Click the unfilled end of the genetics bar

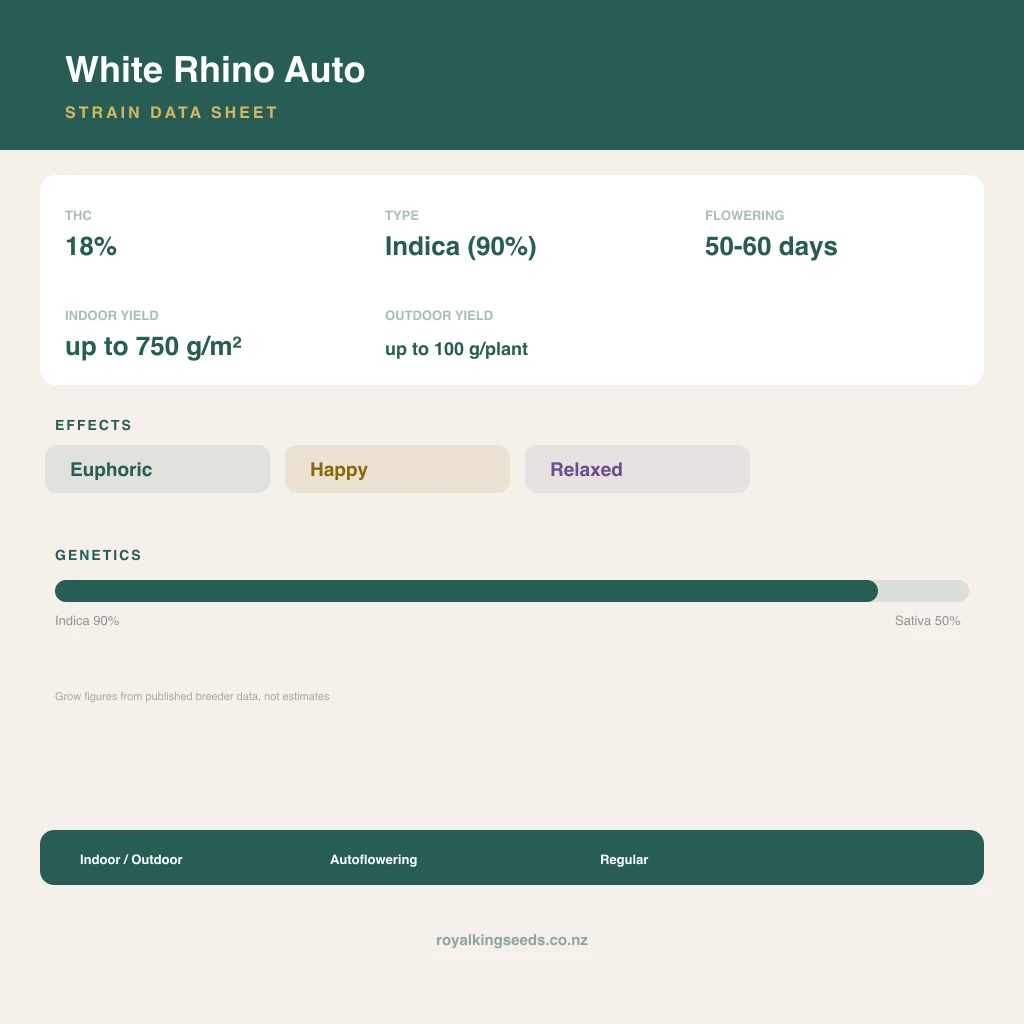pyautogui.click(x=923, y=591)
